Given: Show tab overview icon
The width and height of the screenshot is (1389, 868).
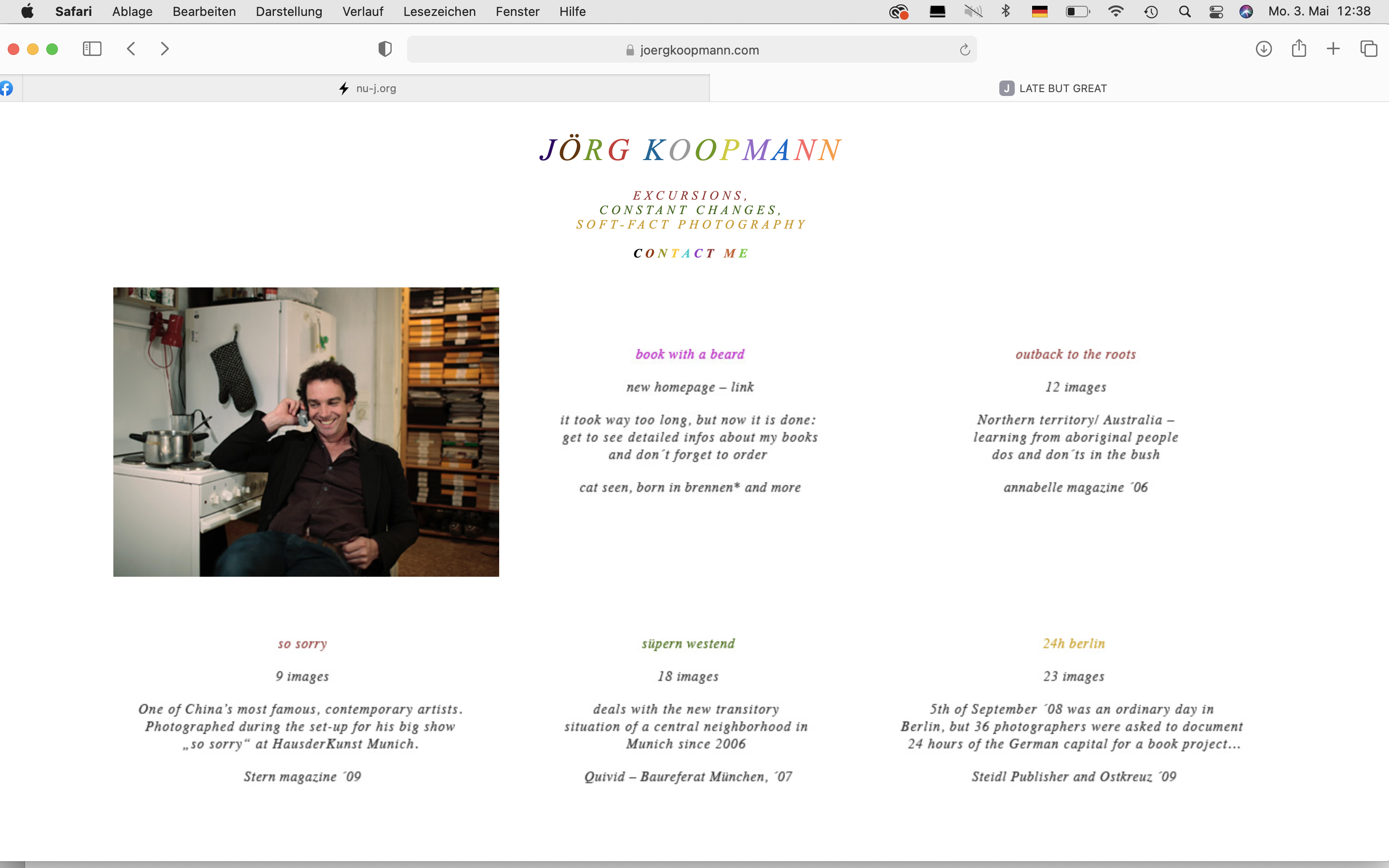Looking at the screenshot, I should click(x=1368, y=49).
